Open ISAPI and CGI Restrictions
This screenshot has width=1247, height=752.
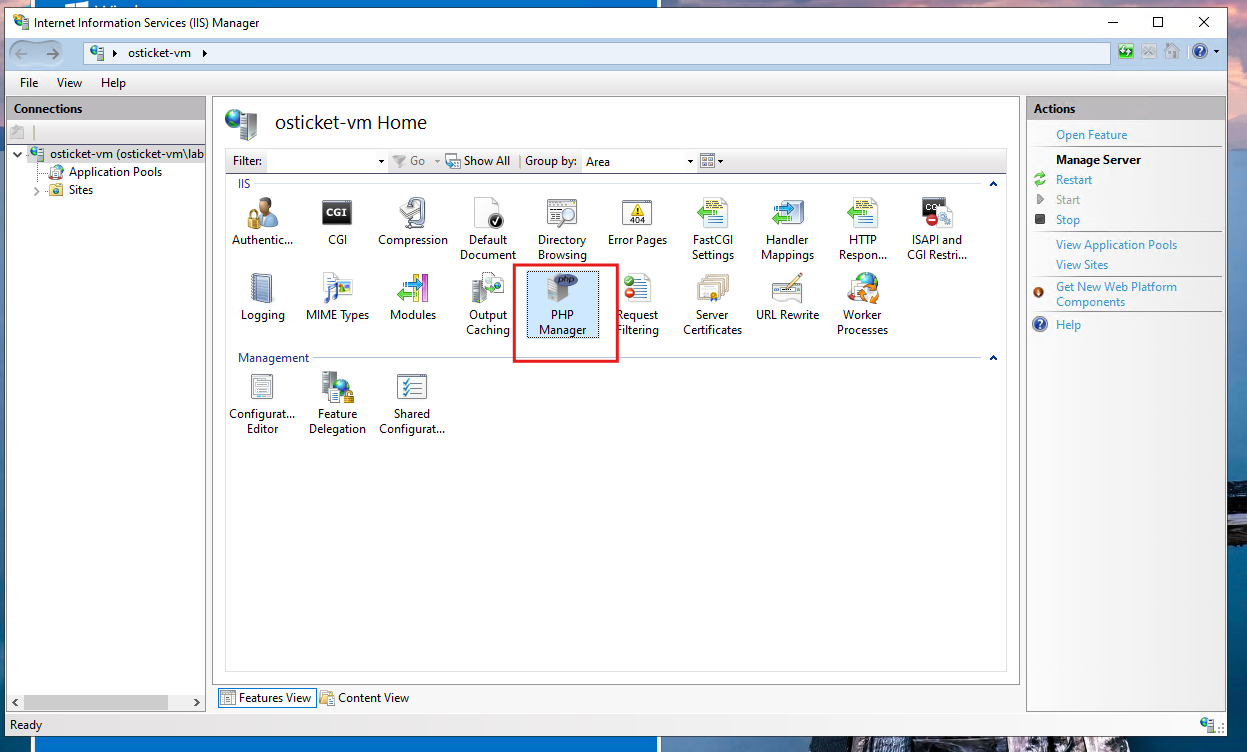pyautogui.click(x=937, y=229)
